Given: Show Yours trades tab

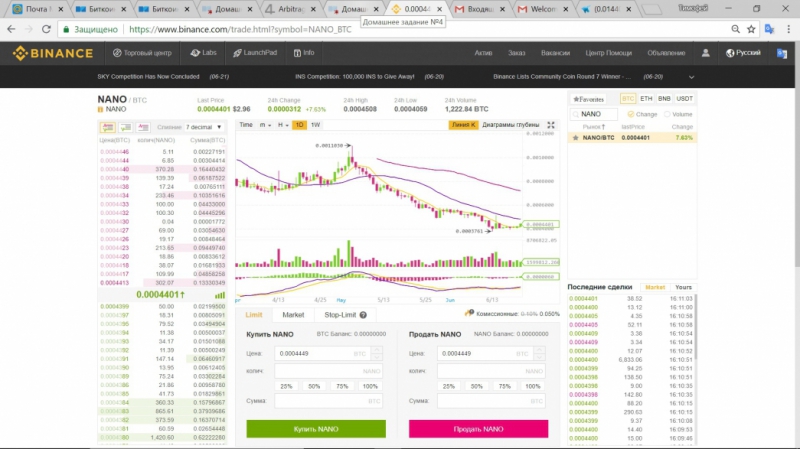Looking at the screenshot, I should [683, 287].
